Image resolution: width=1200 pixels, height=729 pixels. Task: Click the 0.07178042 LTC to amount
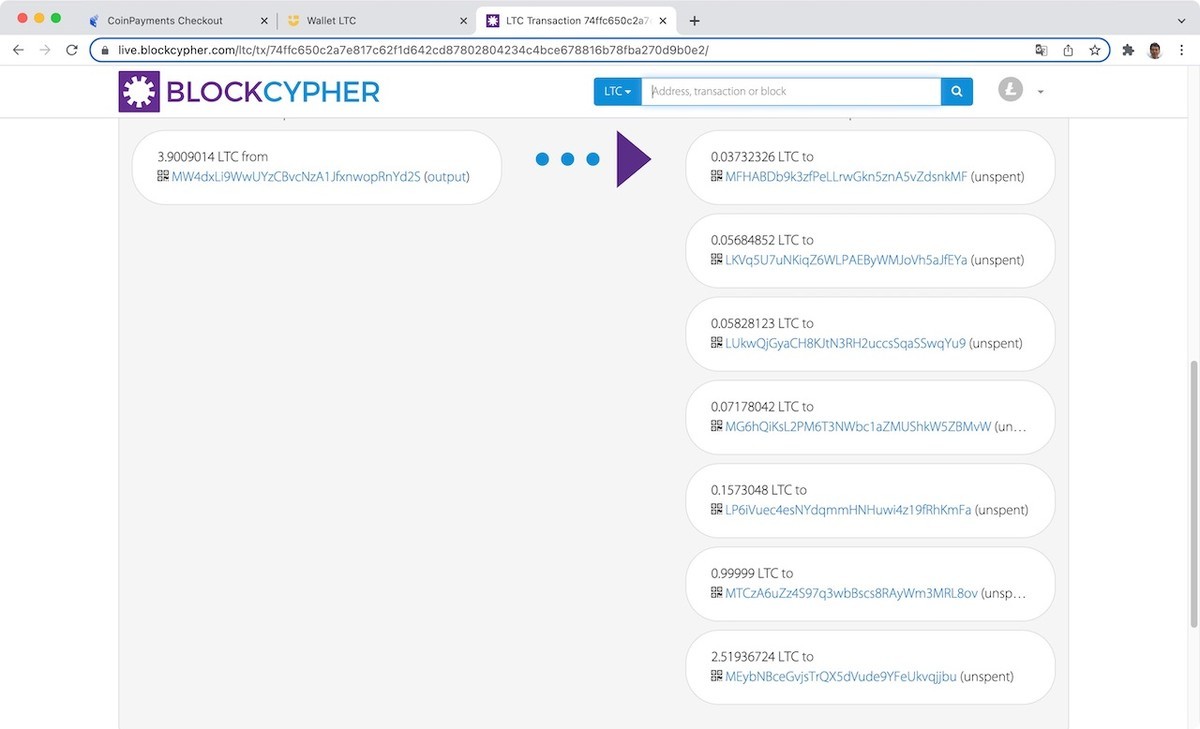762,407
